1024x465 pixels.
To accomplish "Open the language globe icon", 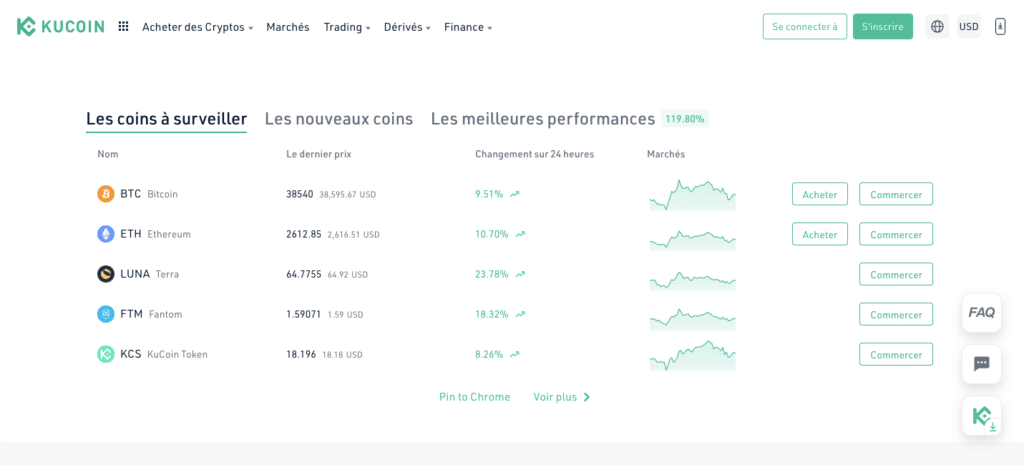I will point(937,27).
